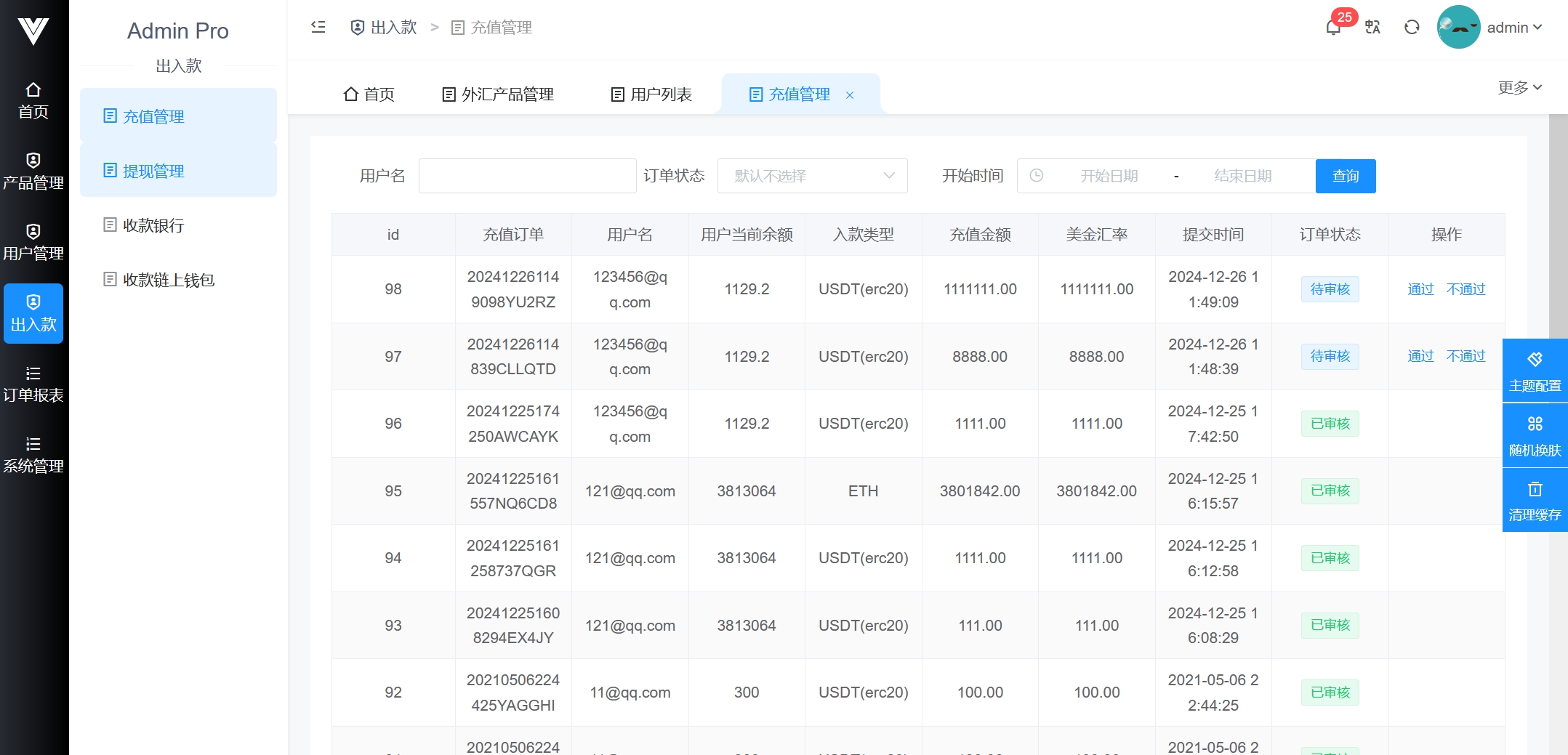Viewport: 1568px width, 755px height.
Task: Click the 充值管理 breadcrumb item
Action: click(x=492, y=28)
